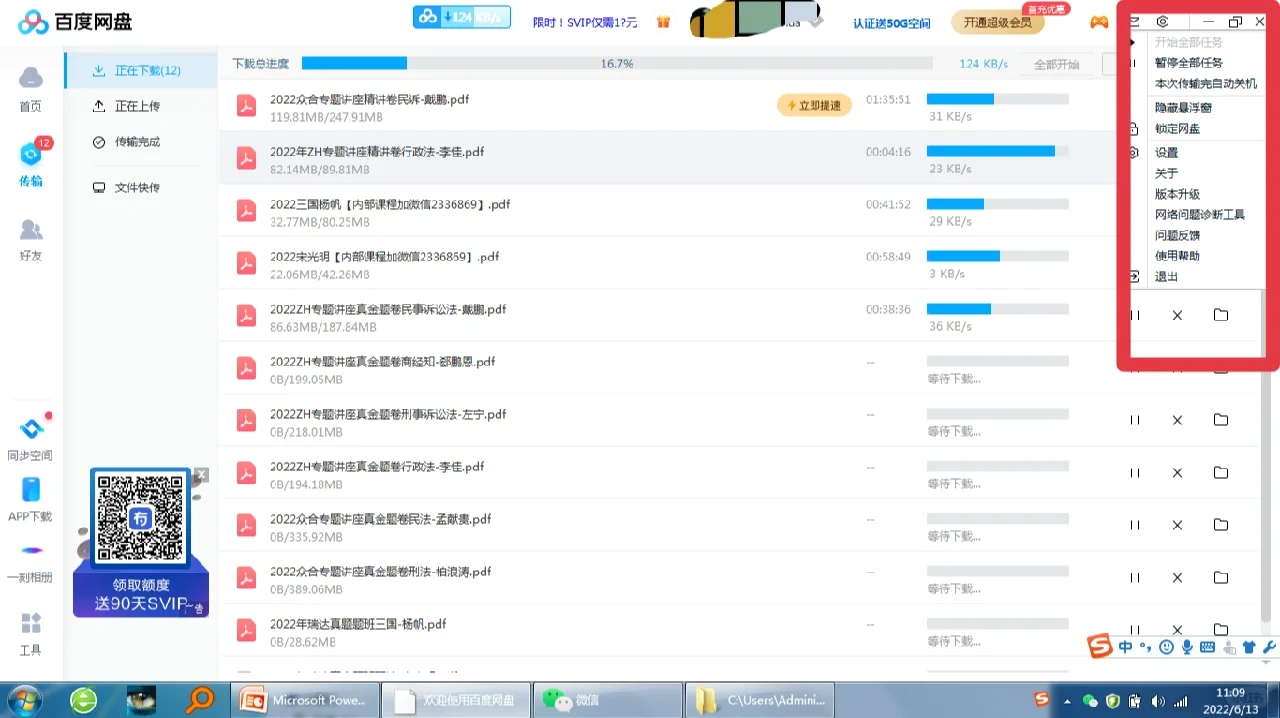The height and width of the screenshot is (718, 1280).
Task: Pause download of 真金题卷民法-孟献贵.pdf
Action: 1135,525
